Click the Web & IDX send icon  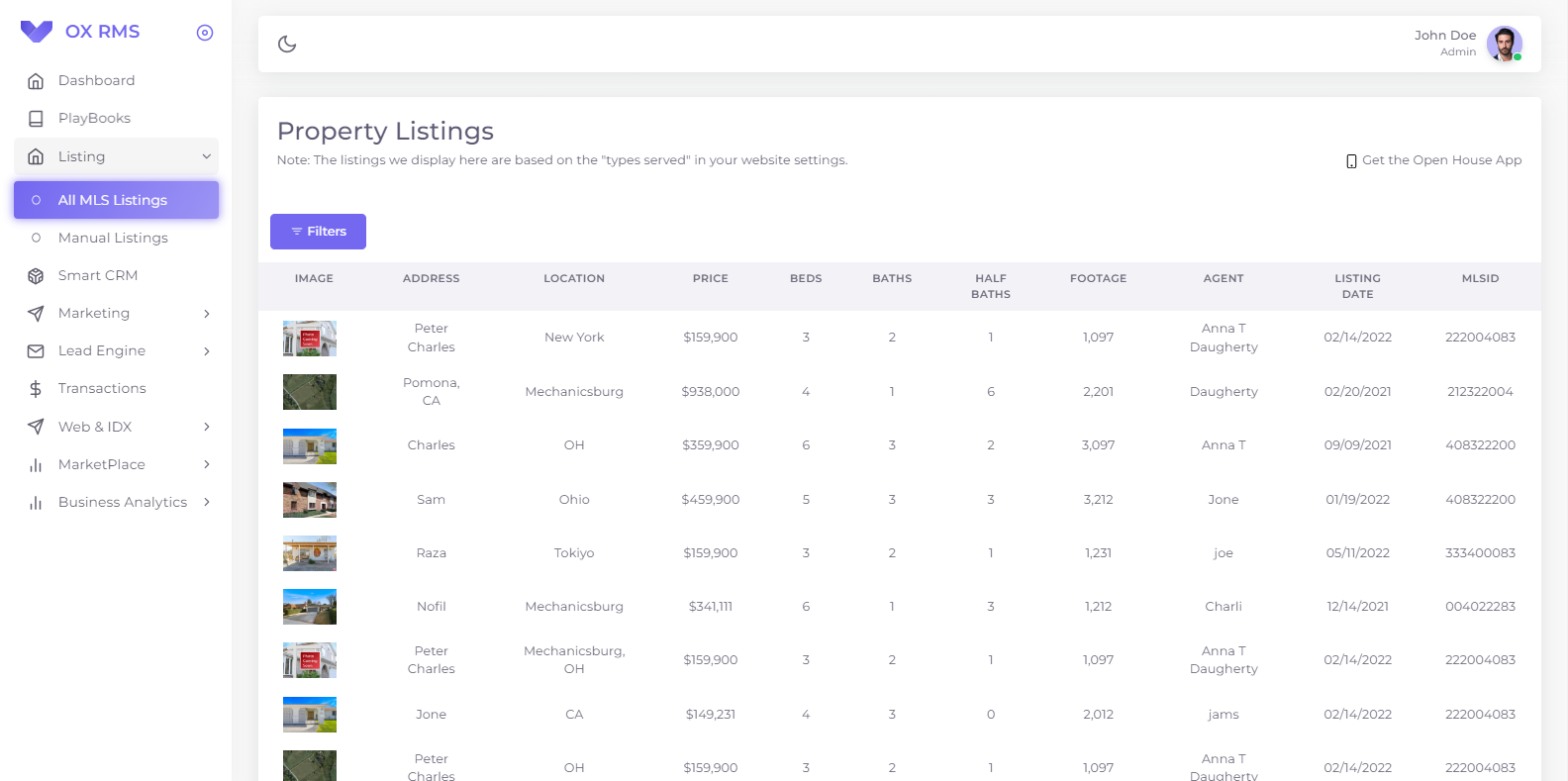click(x=36, y=427)
